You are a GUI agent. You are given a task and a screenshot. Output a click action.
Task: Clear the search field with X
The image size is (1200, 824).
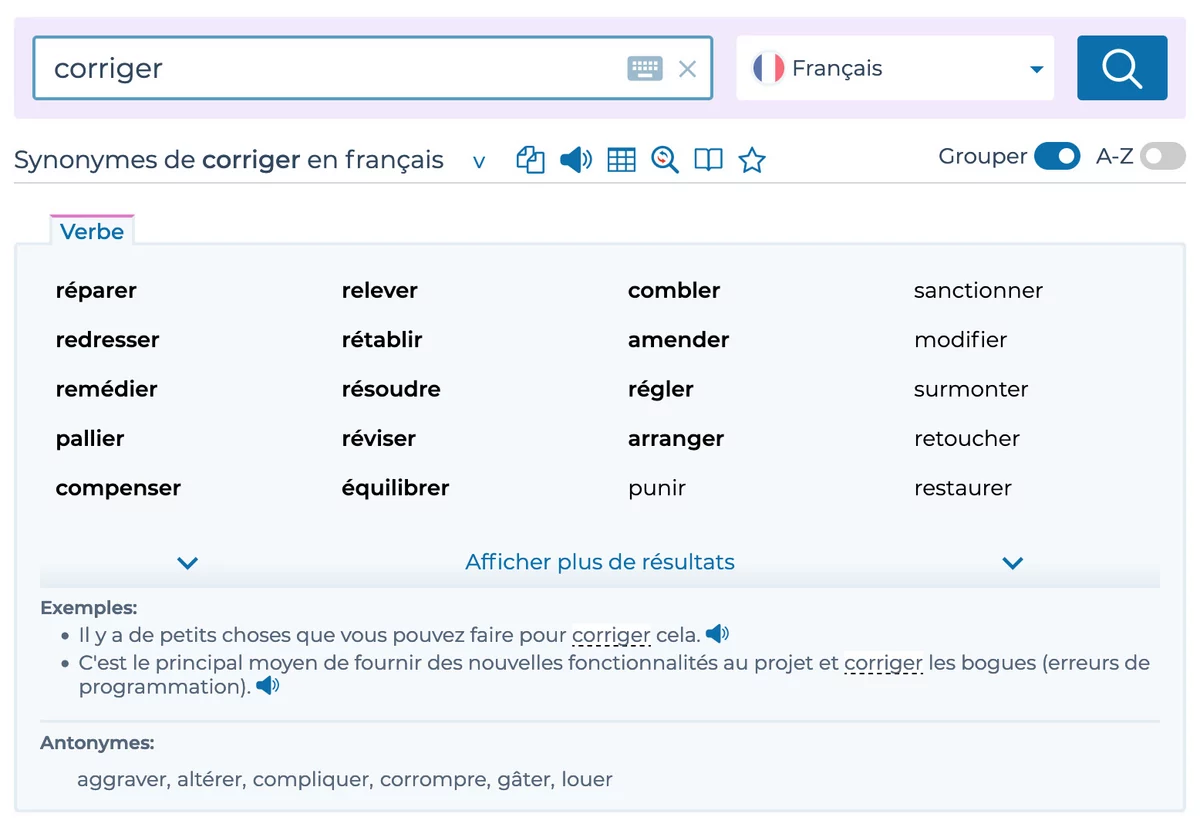click(x=687, y=68)
